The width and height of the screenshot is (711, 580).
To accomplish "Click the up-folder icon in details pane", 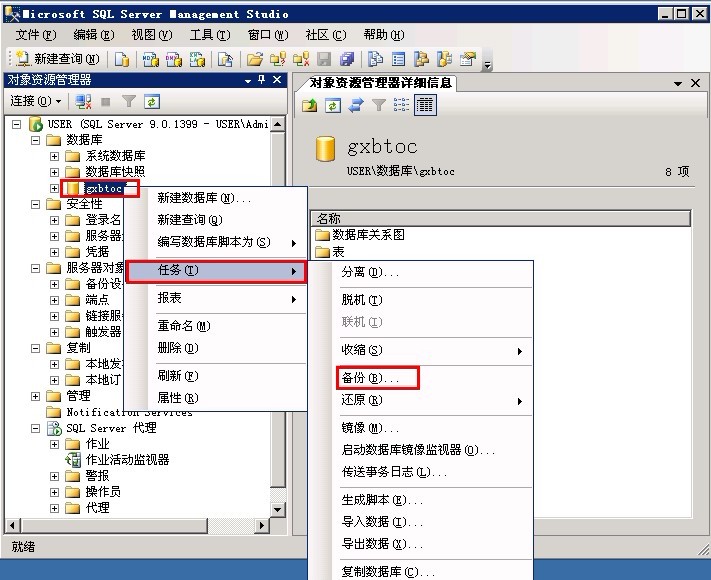I will coord(309,105).
